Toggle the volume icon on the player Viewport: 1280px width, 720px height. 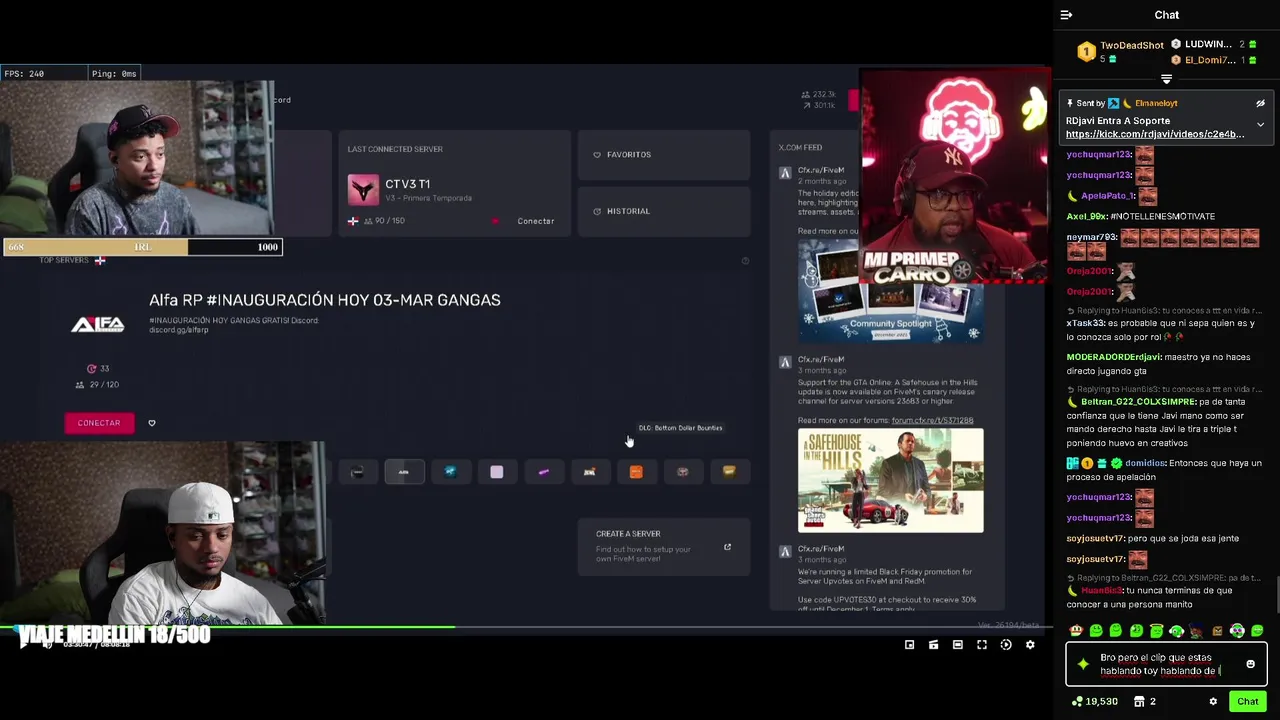(46, 645)
